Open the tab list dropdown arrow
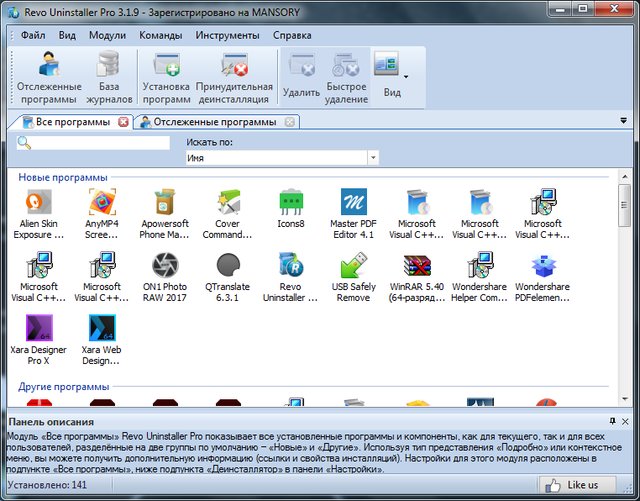Image resolution: width=640 pixels, height=501 pixels. click(624, 121)
